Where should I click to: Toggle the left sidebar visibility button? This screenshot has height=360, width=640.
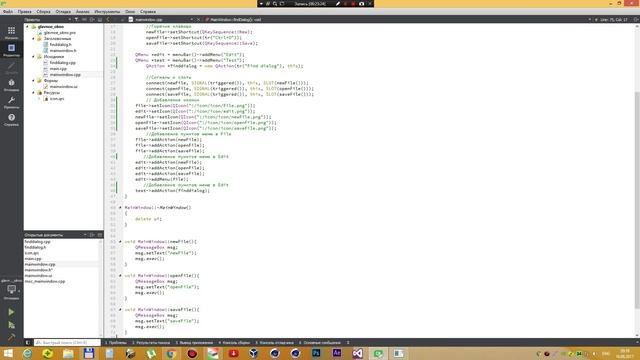coord(28,343)
